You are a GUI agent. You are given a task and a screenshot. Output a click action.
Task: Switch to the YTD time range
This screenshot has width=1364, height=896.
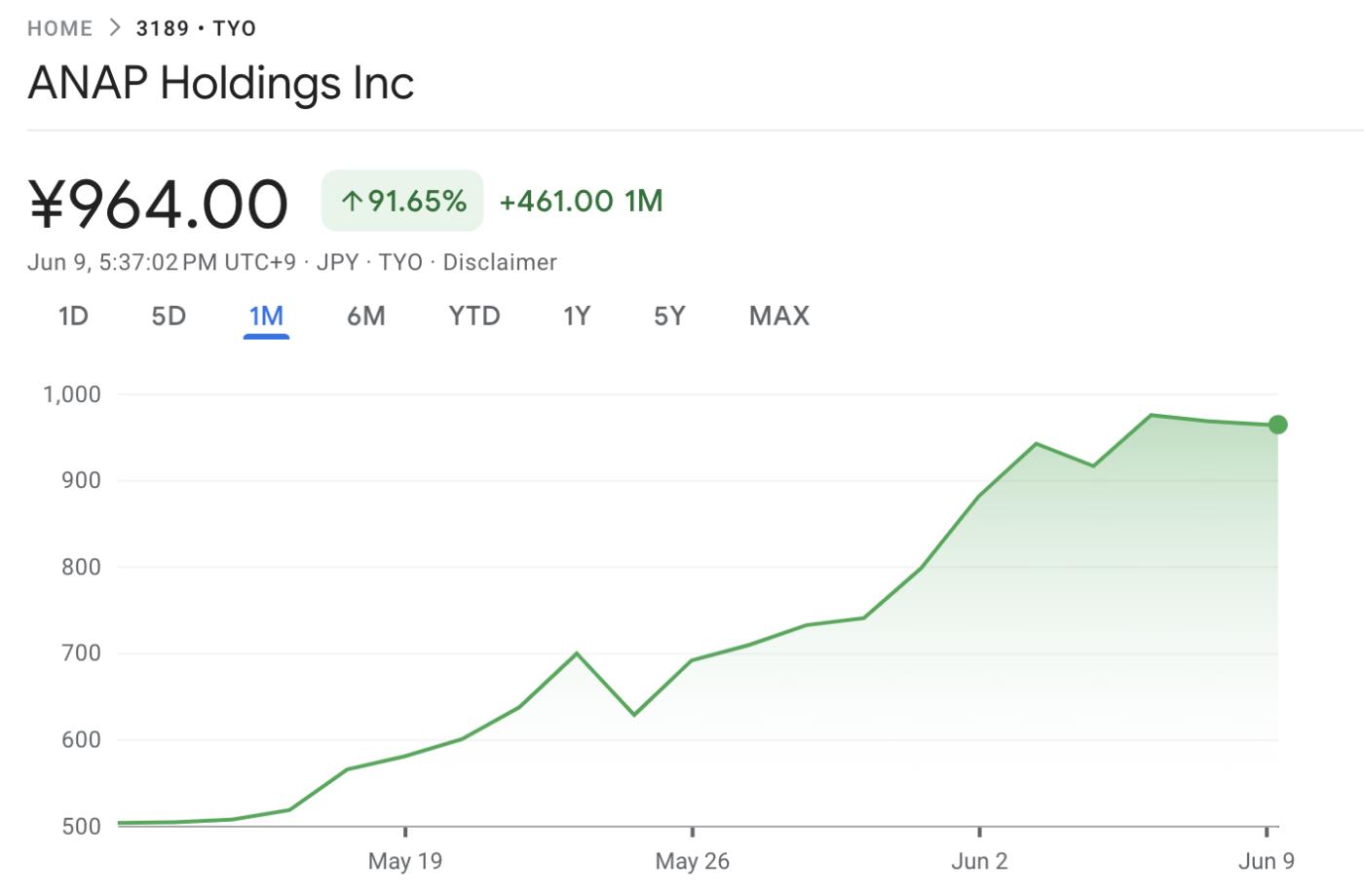coord(474,316)
